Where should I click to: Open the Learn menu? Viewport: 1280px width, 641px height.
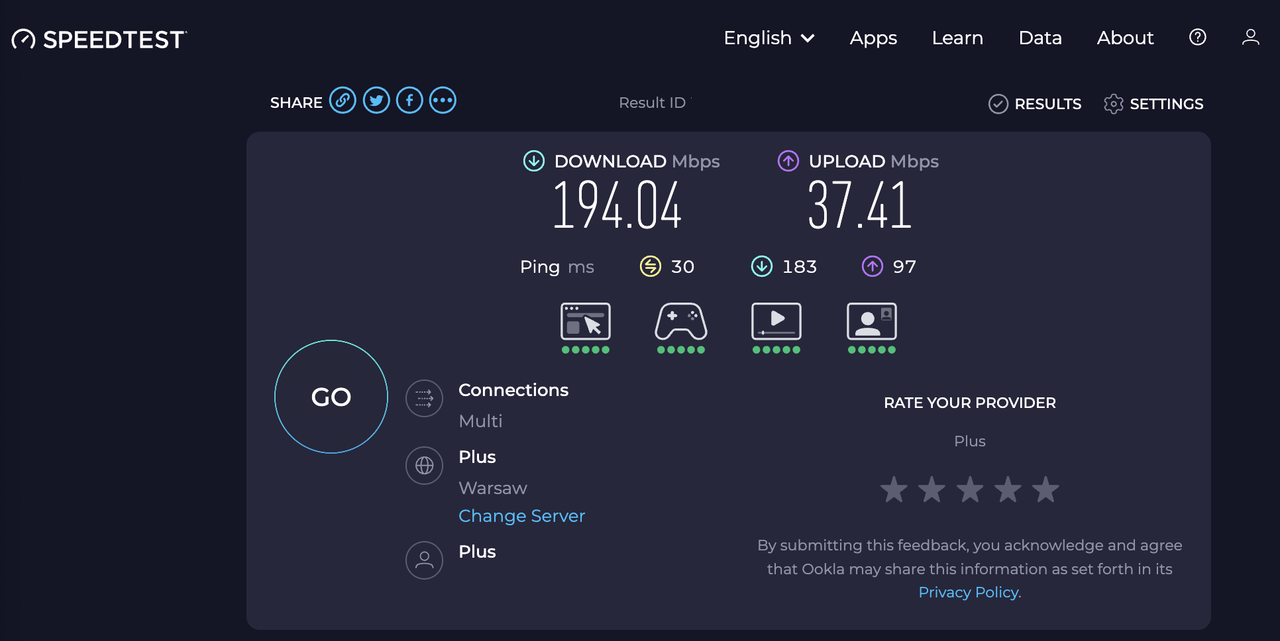point(957,38)
